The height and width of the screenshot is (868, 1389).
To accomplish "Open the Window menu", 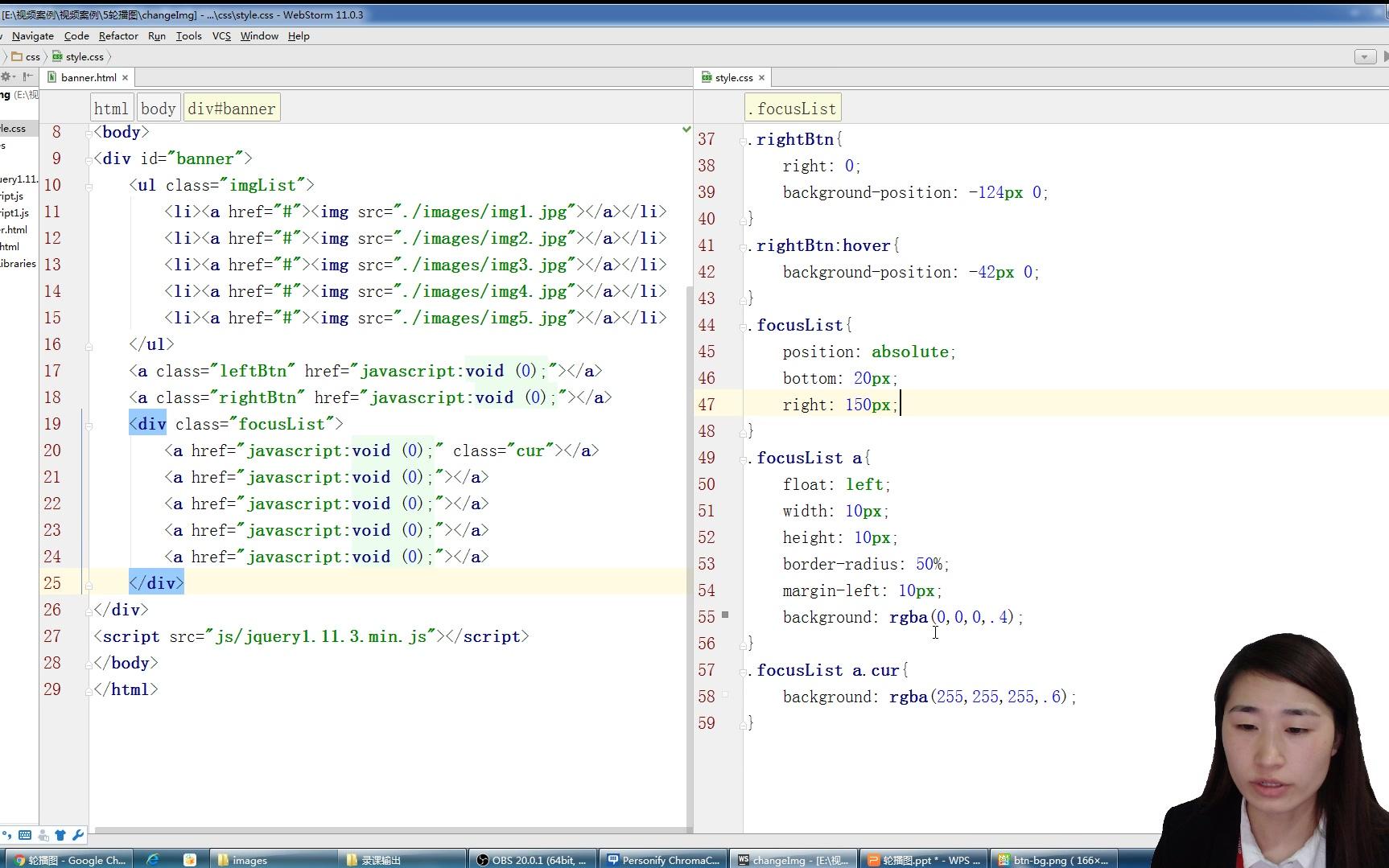I will pos(259,35).
